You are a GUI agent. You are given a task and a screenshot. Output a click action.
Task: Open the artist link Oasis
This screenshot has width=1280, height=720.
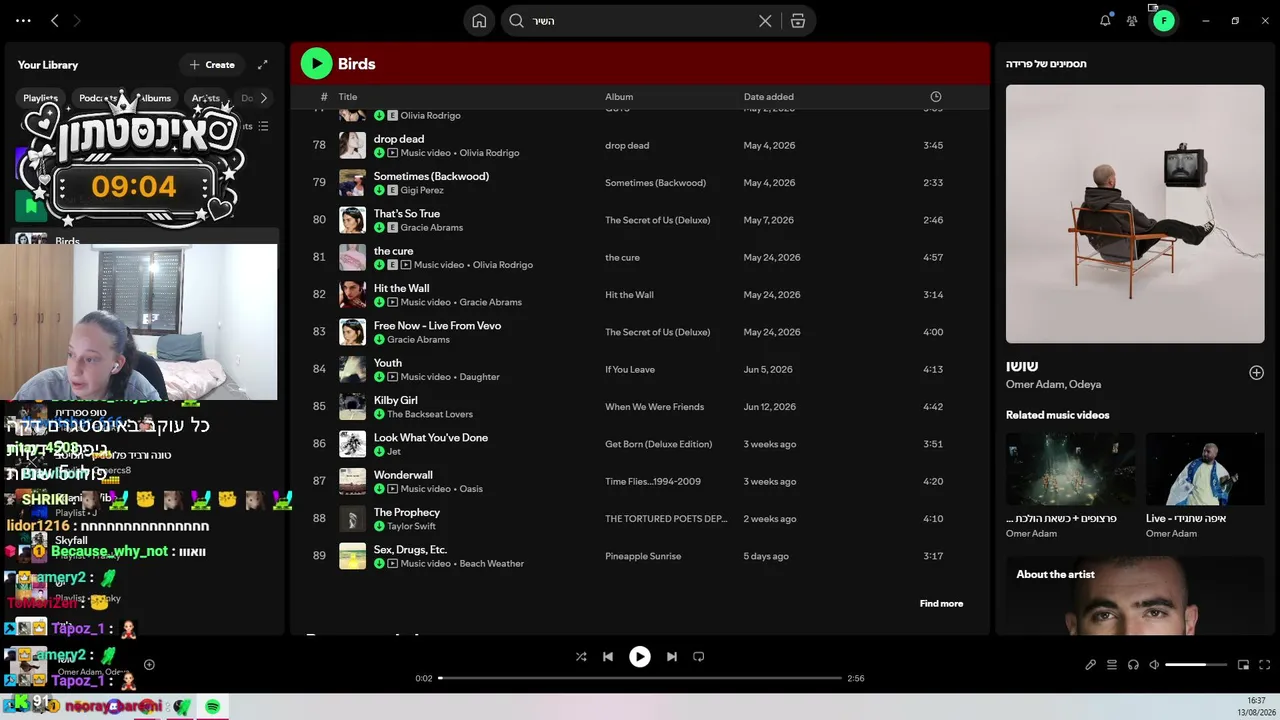(x=471, y=489)
